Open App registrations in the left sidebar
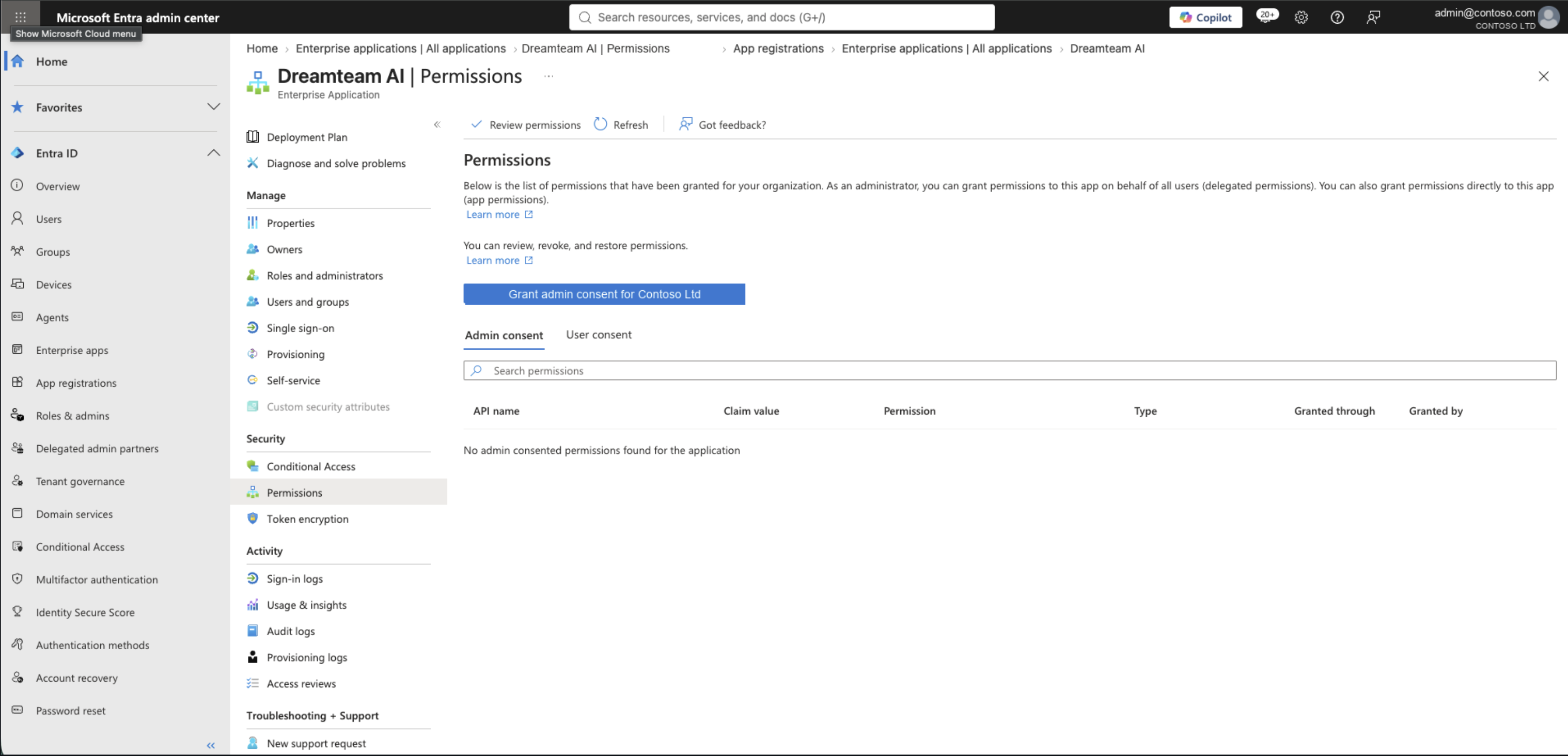The image size is (1568, 756). point(76,382)
